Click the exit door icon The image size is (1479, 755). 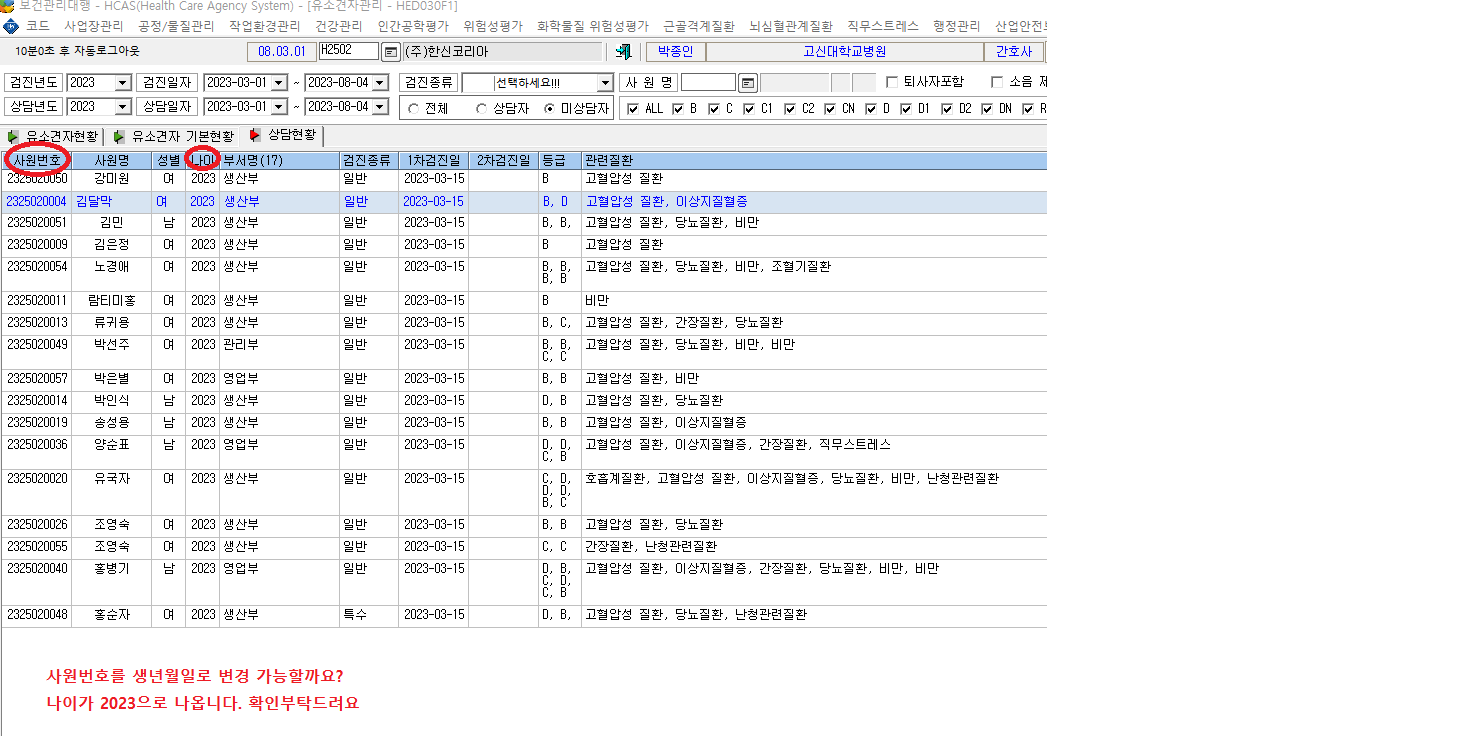tap(624, 52)
